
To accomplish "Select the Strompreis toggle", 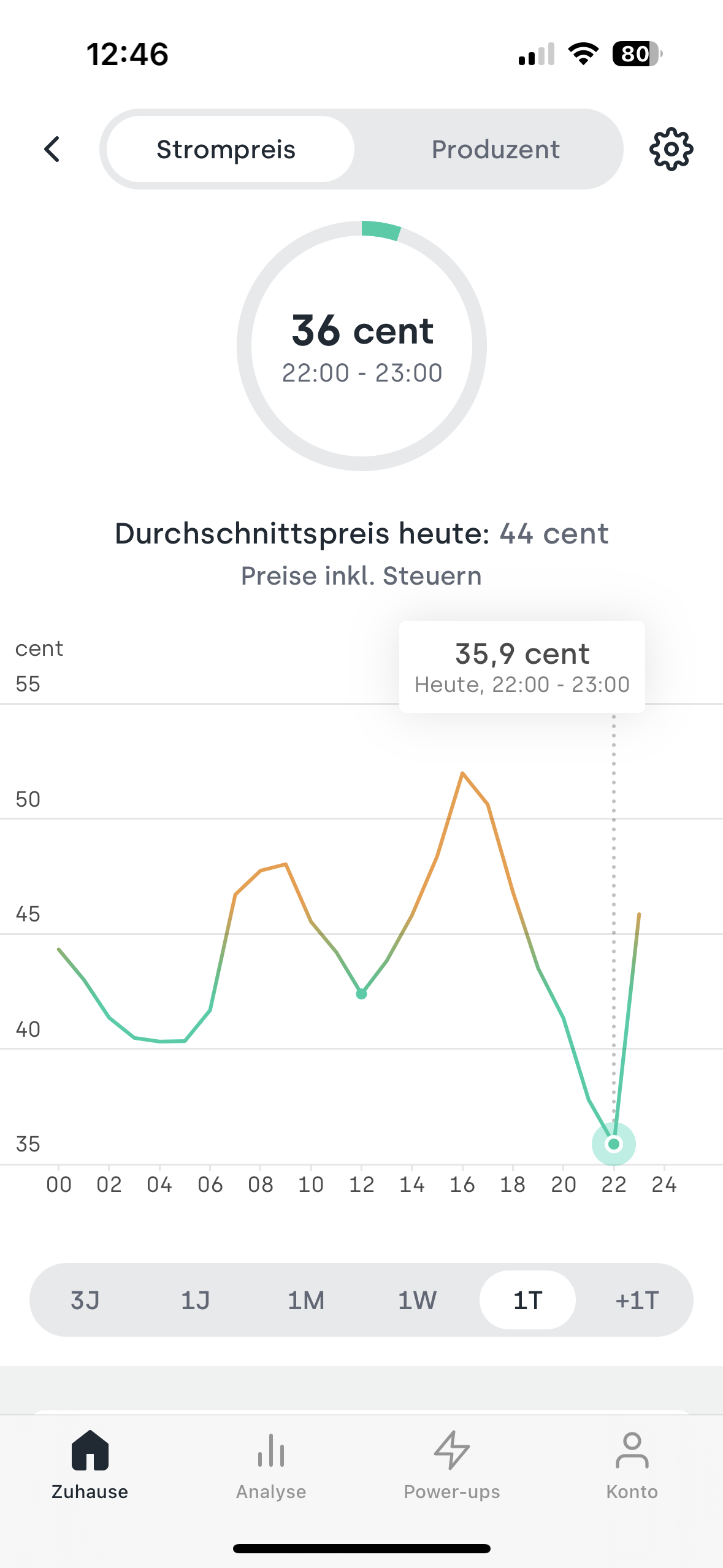I will click(x=226, y=149).
